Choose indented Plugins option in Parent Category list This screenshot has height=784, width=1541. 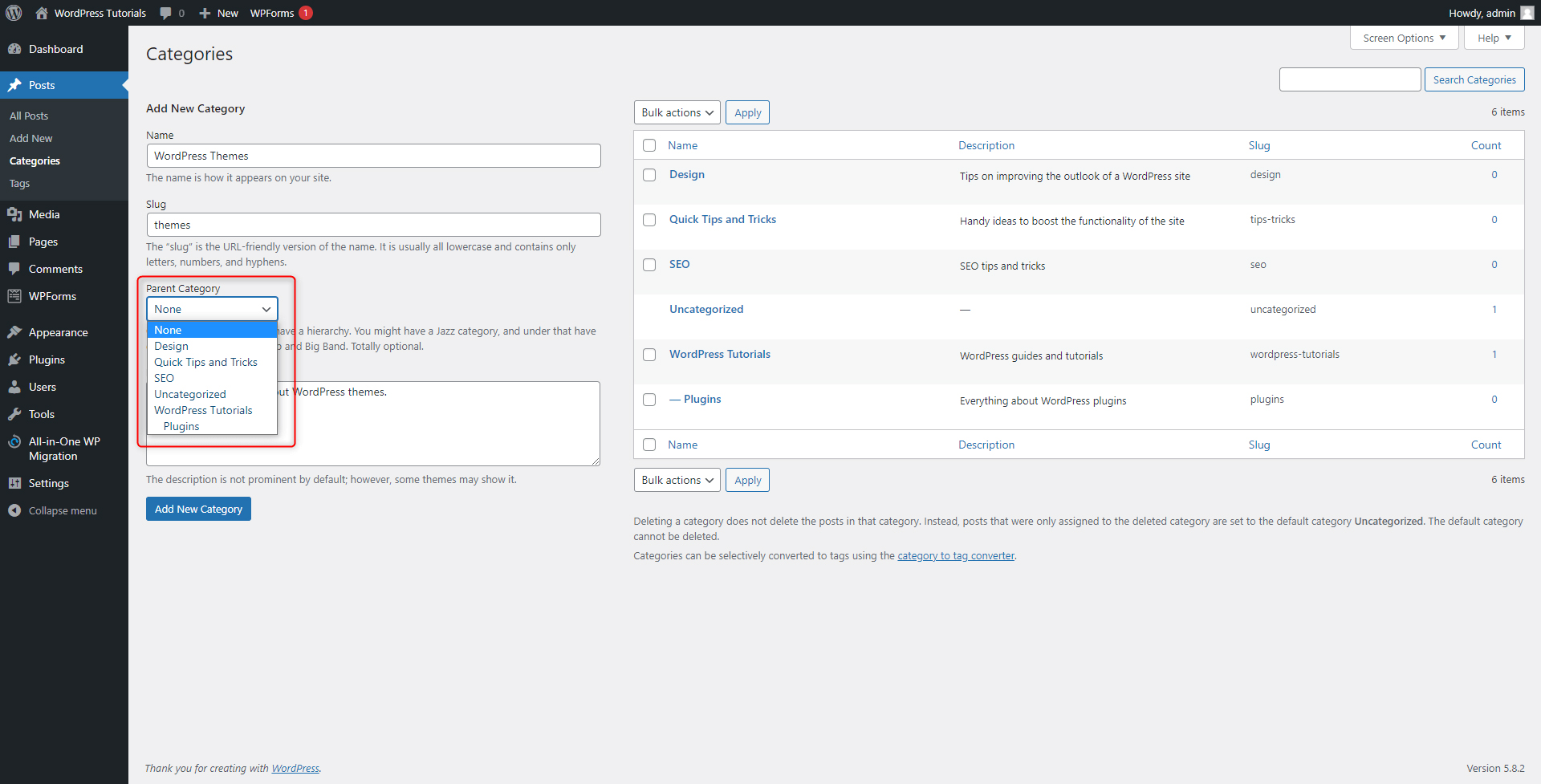coord(212,426)
